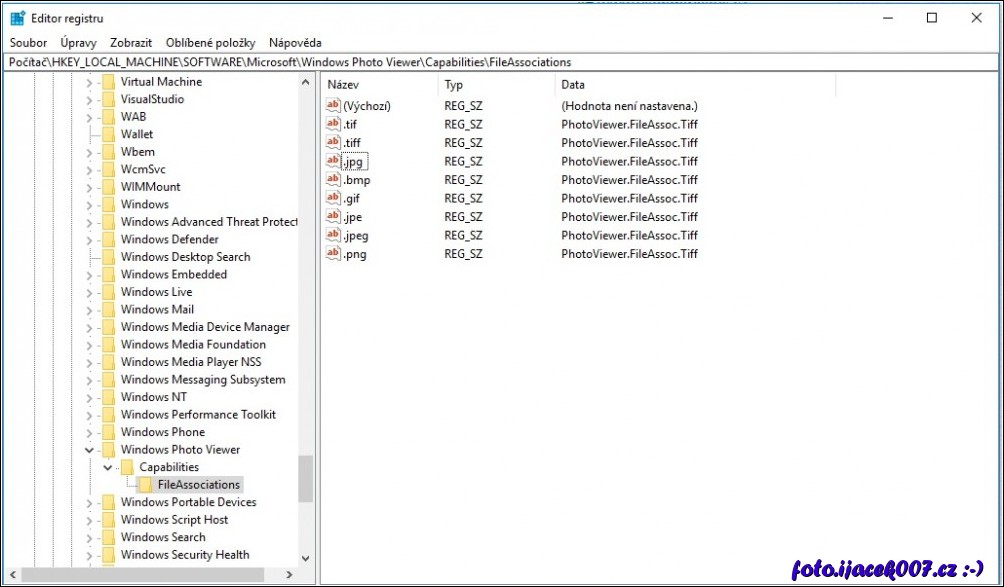Screen dimensions: 1004x587
Task: Click the Registry Editor app icon in title bar
Action: (18, 18)
